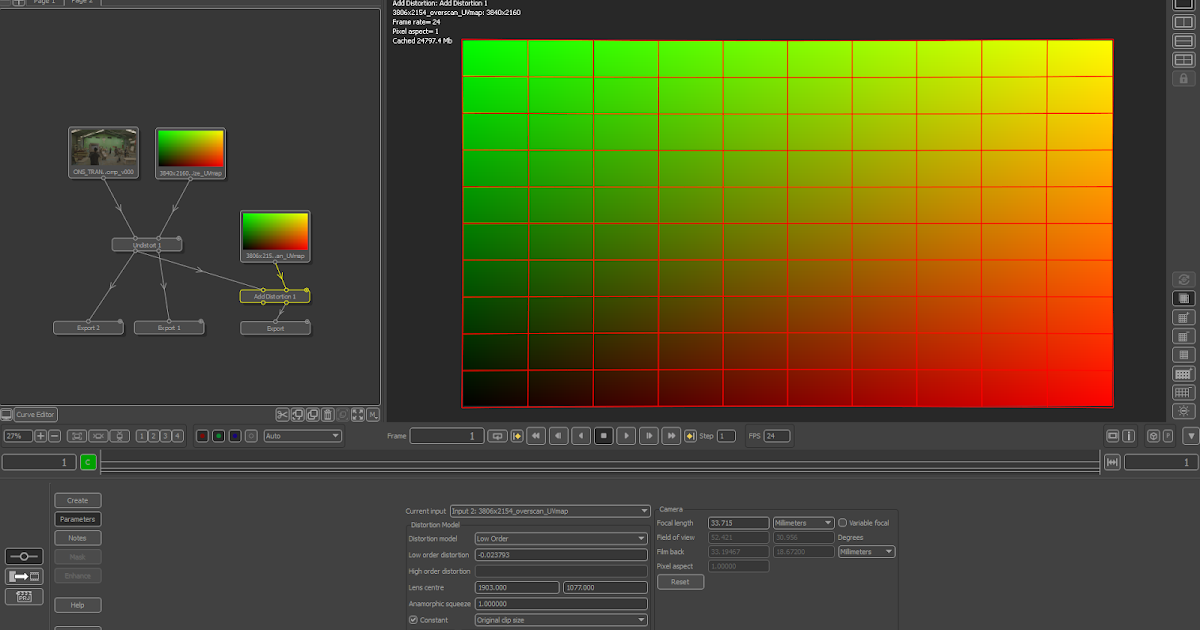Viewport: 1200px width, 630px height.
Task: Click the red channel swatch in the viewer toolbar
Action: [x=201, y=435]
